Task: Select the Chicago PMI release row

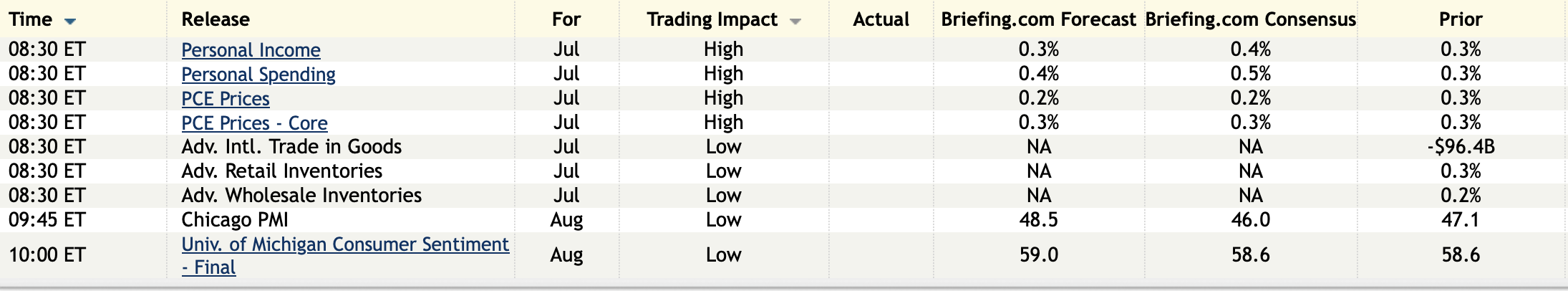Action: coord(235,220)
